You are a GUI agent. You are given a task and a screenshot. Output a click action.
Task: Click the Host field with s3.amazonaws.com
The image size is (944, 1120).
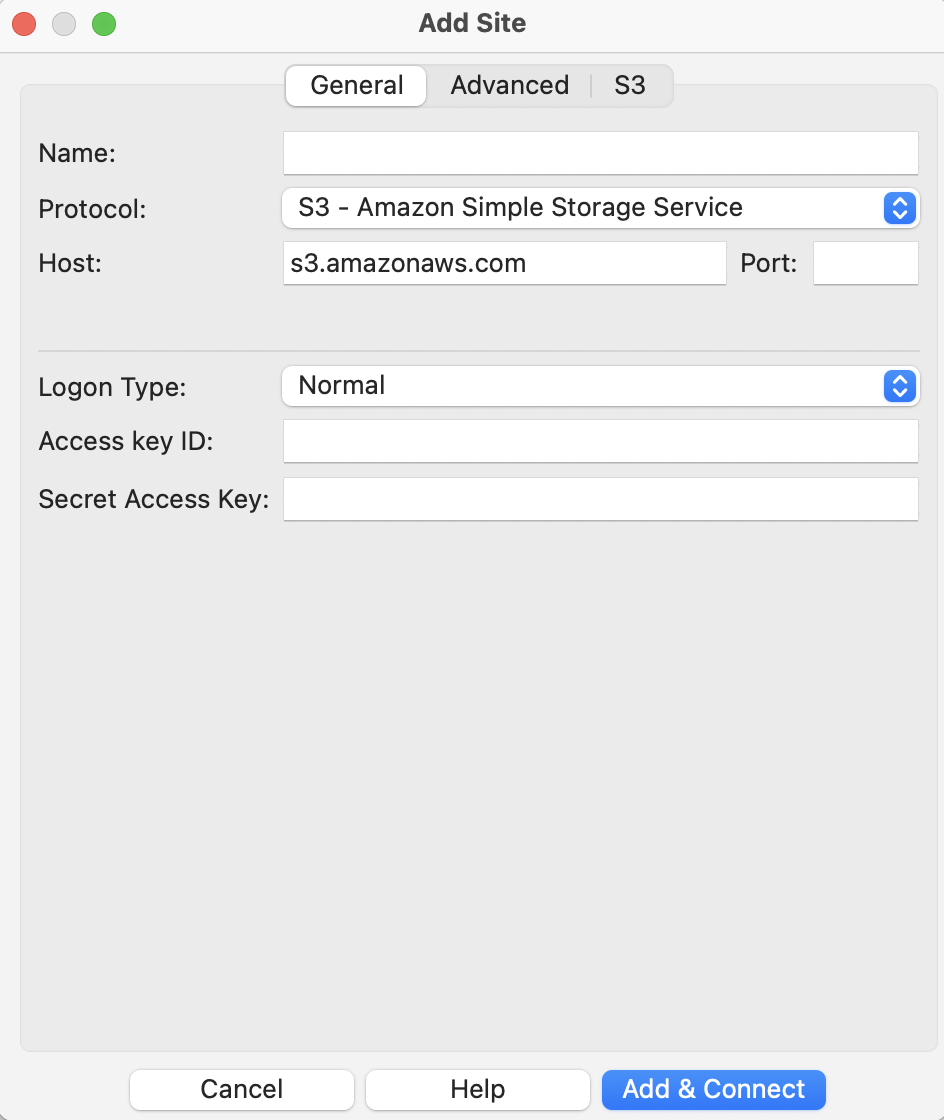505,263
